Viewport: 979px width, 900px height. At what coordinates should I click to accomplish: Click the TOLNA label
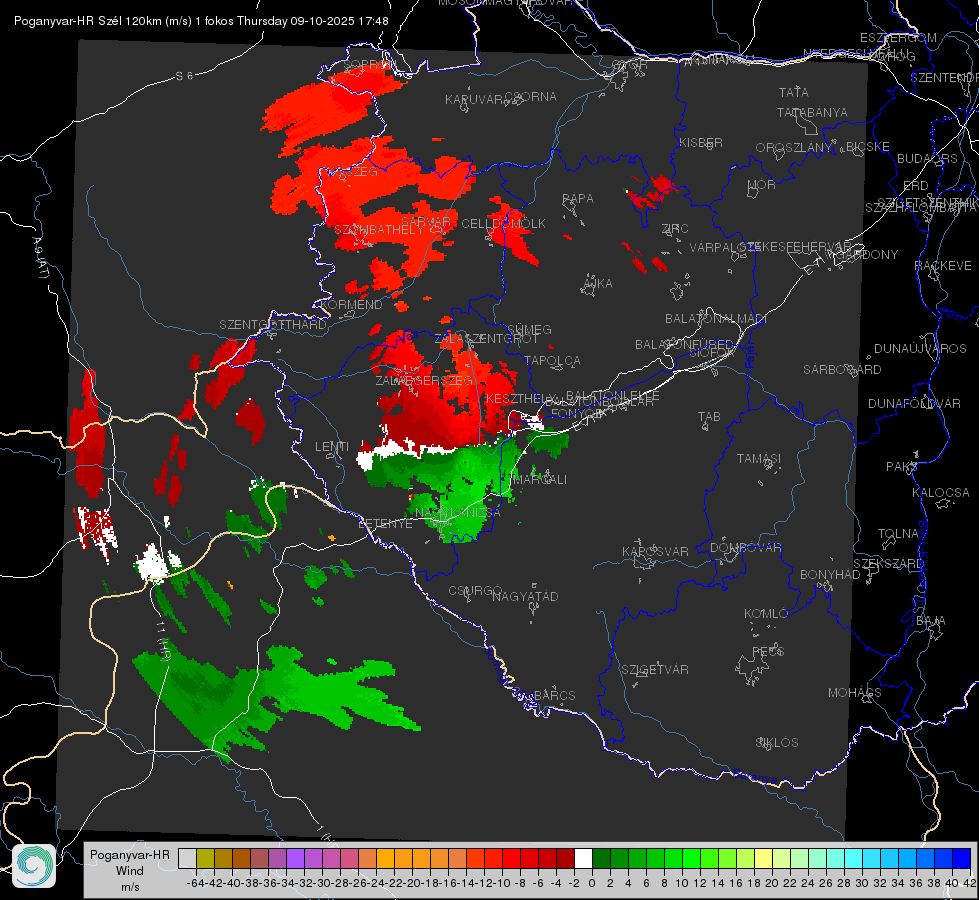click(x=898, y=533)
